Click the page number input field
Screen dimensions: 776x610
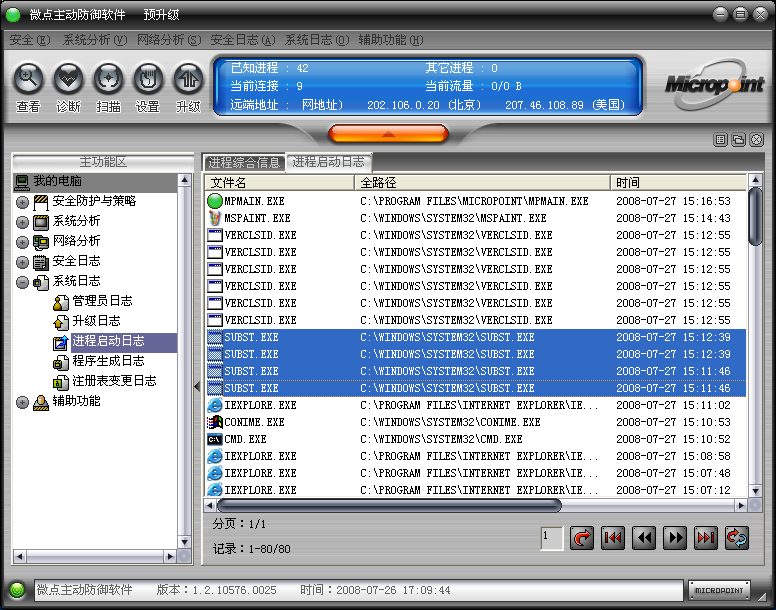552,538
